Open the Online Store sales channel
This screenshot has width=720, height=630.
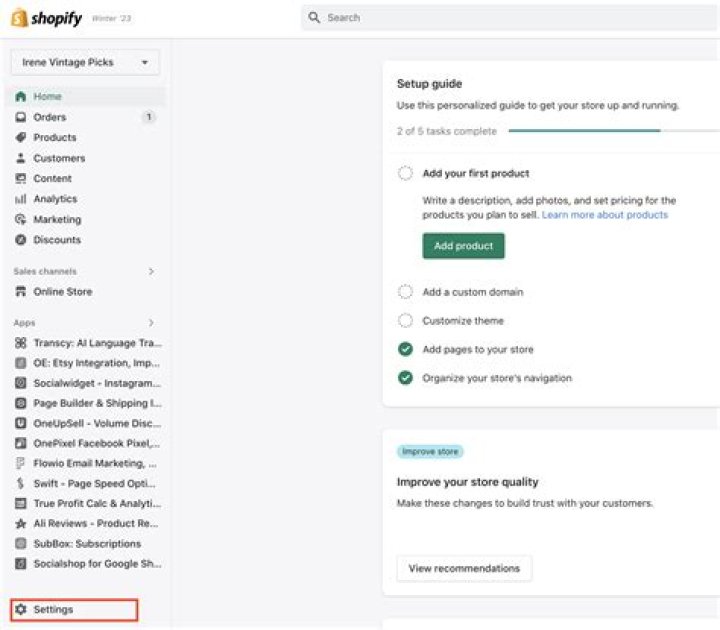63,292
